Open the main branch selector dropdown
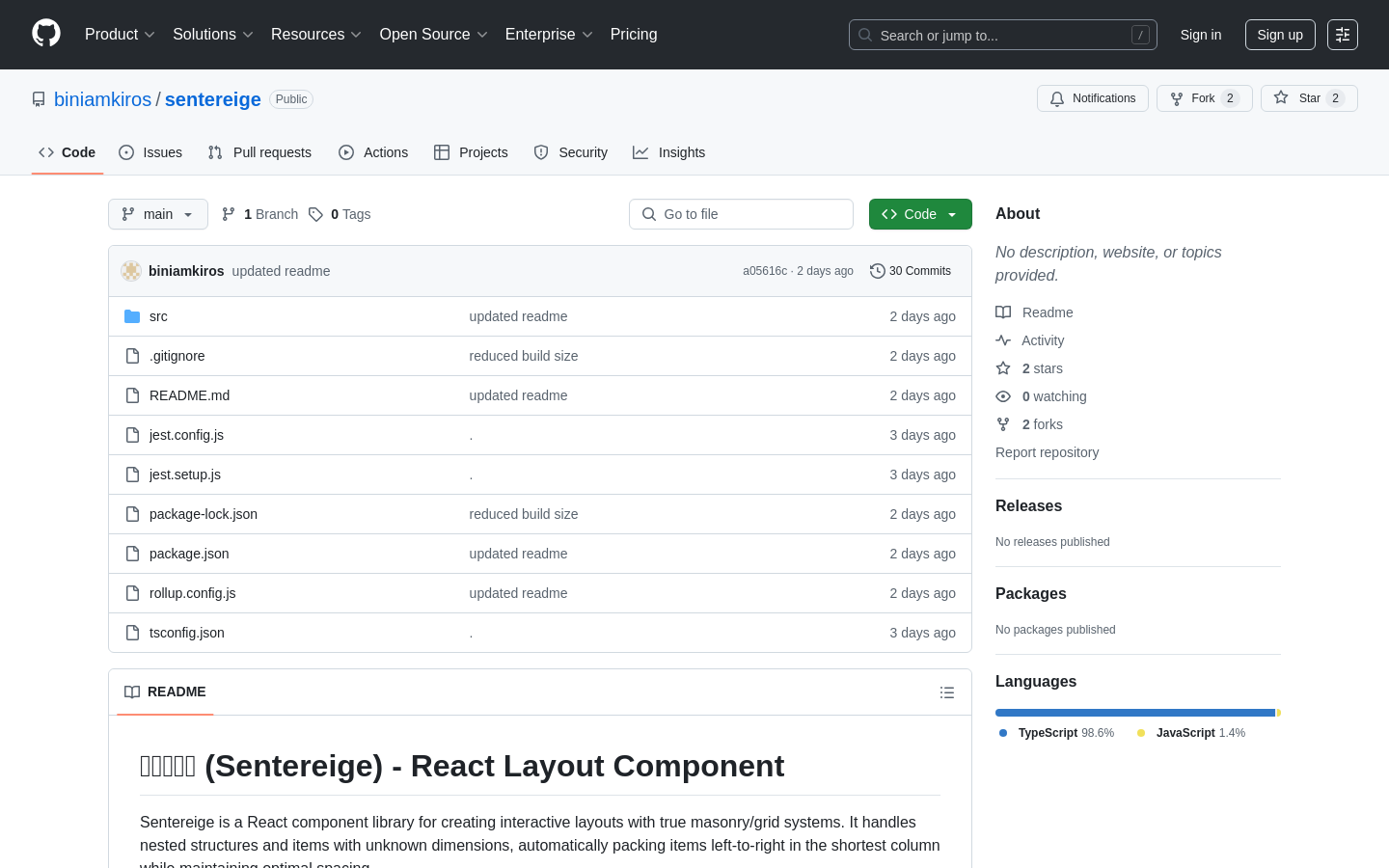The height and width of the screenshot is (868, 1389). point(158,214)
